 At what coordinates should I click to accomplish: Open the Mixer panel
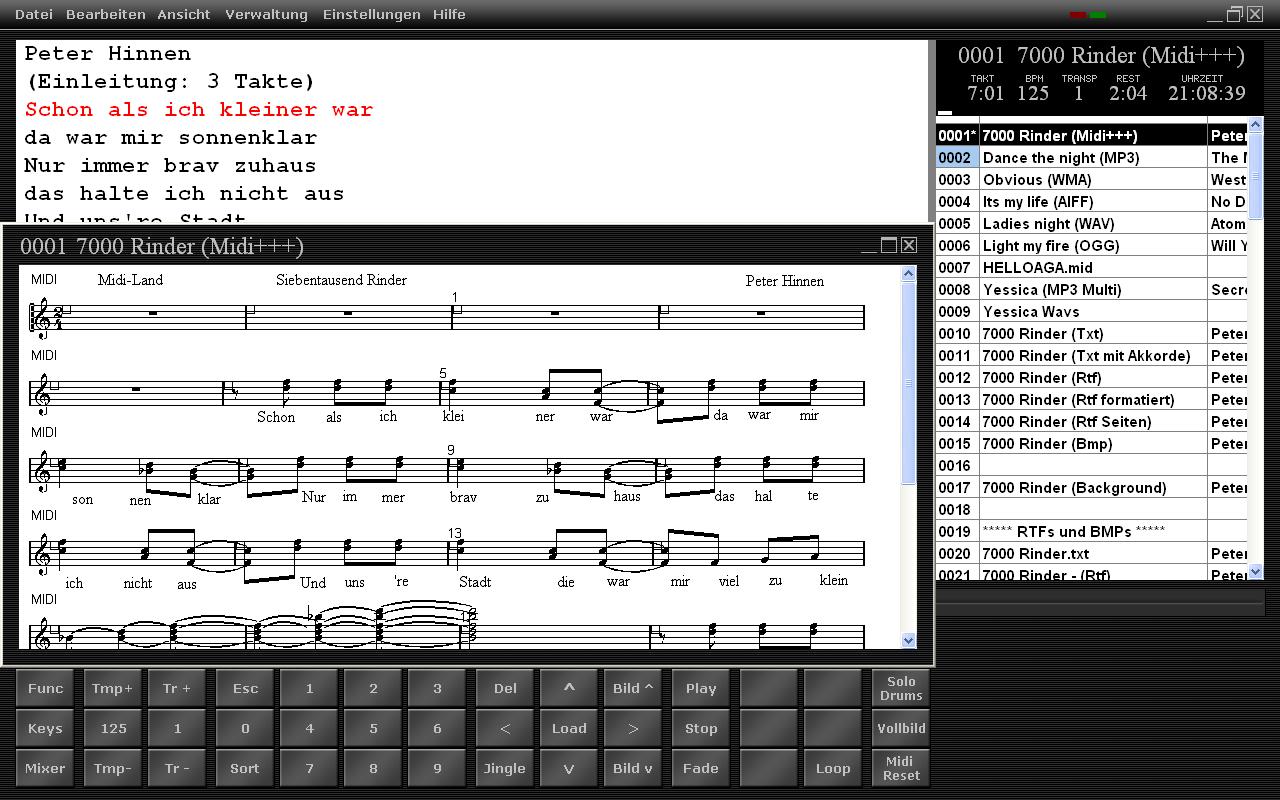[45, 768]
